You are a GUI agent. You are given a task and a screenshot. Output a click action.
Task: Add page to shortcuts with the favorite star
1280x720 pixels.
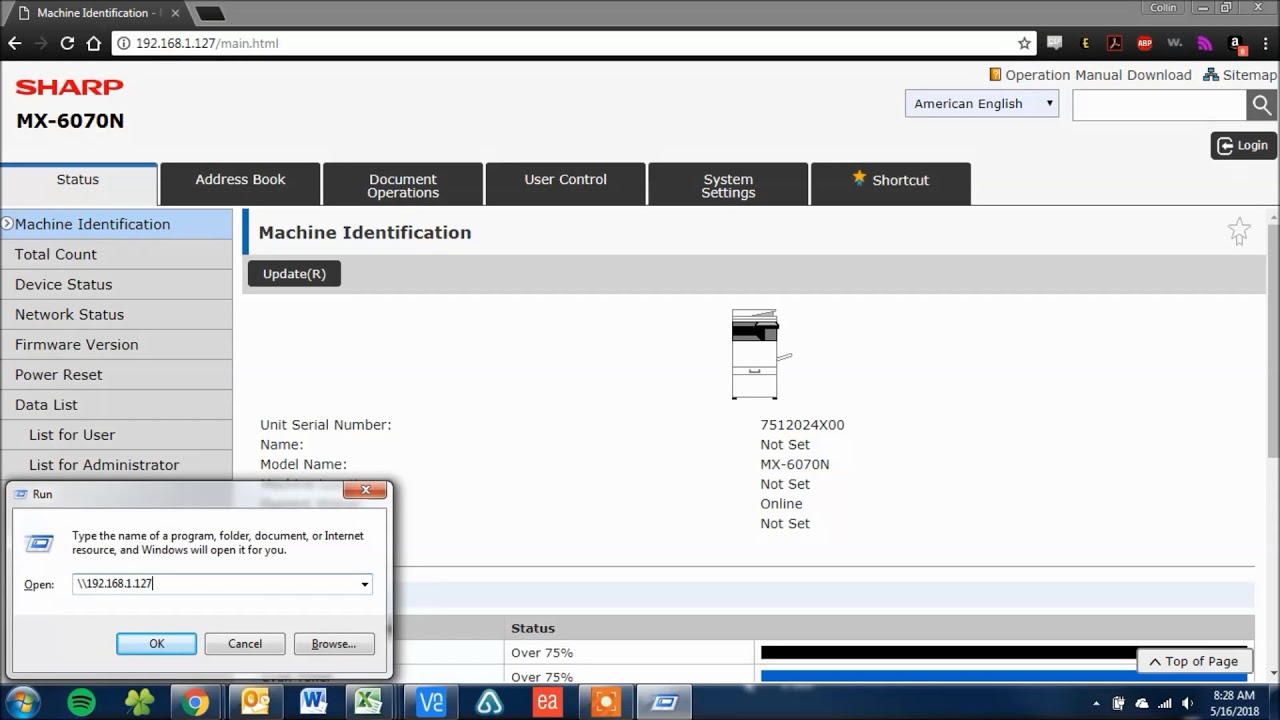pos(1239,232)
